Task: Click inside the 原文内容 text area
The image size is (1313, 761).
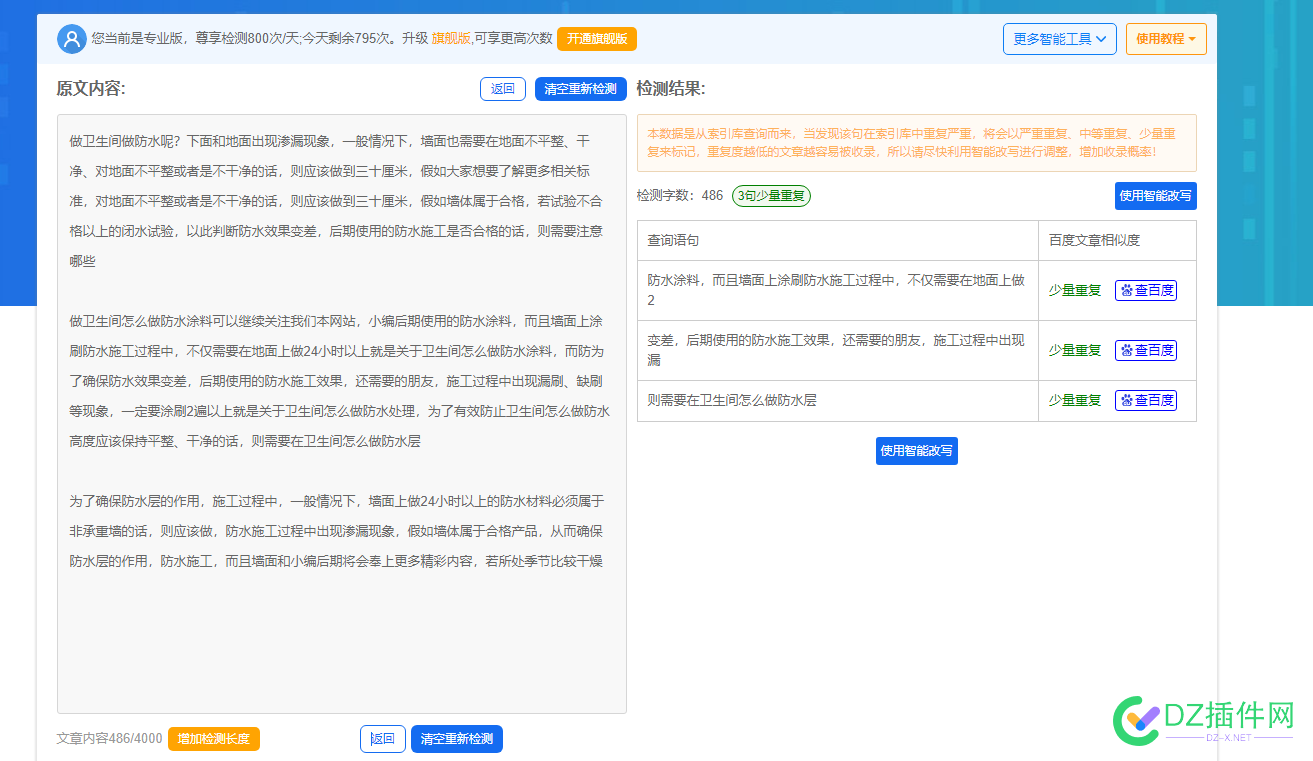Action: [x=342, y=414]
